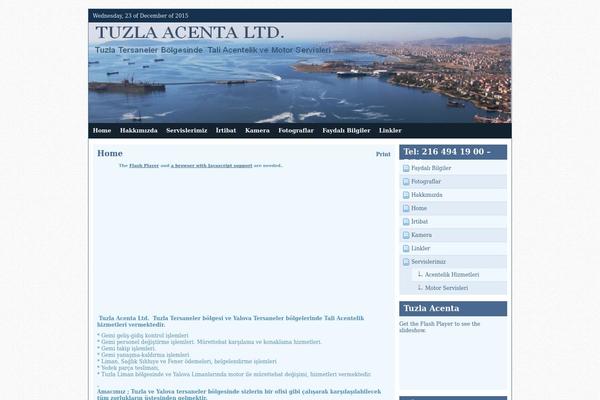Click the page icon beside sidebar Kamera
Screen dimensions: 600x400
tap(406, 235)
